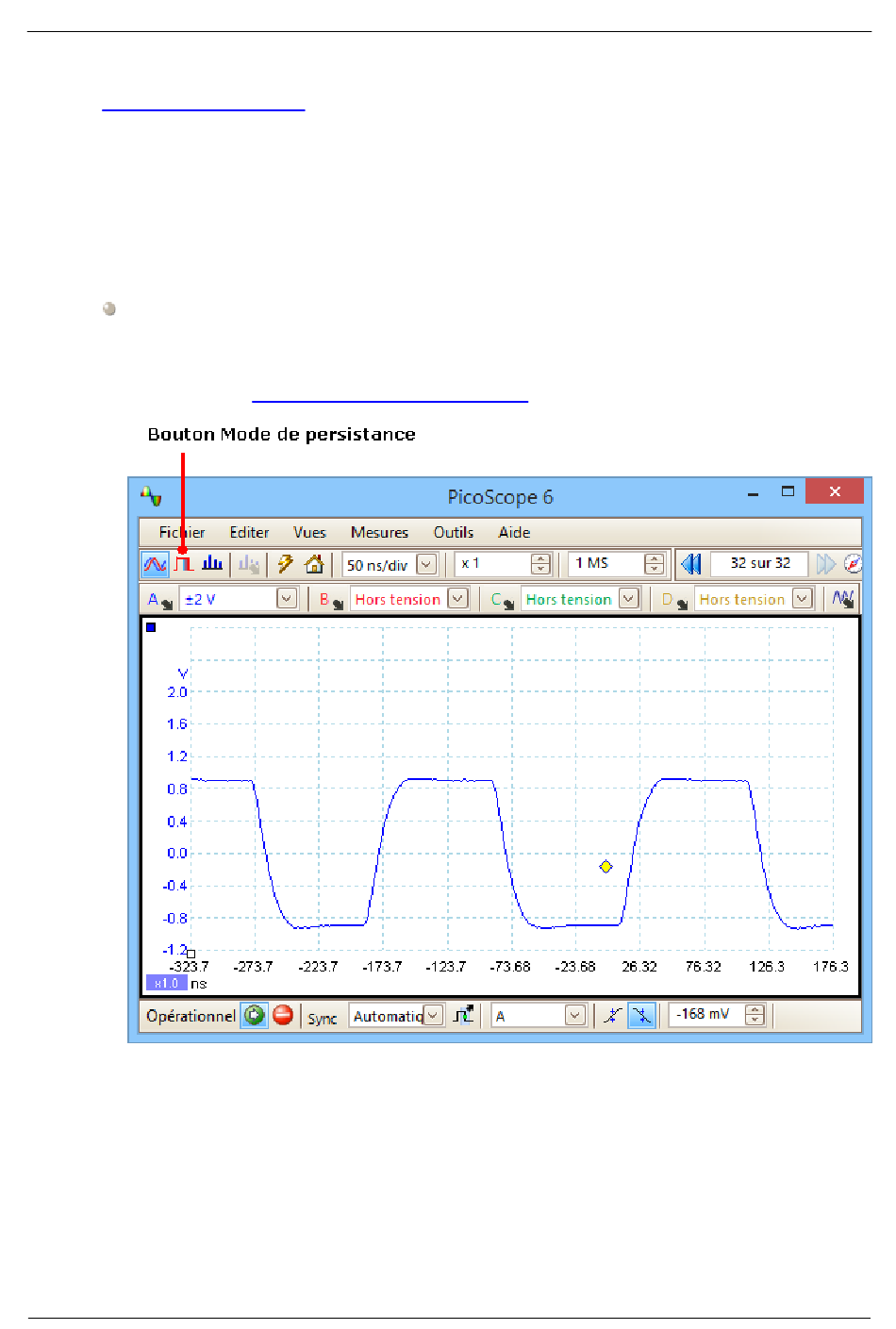Click the -323.7 time axis label
Screen dimensions: 896x1329
189,967
